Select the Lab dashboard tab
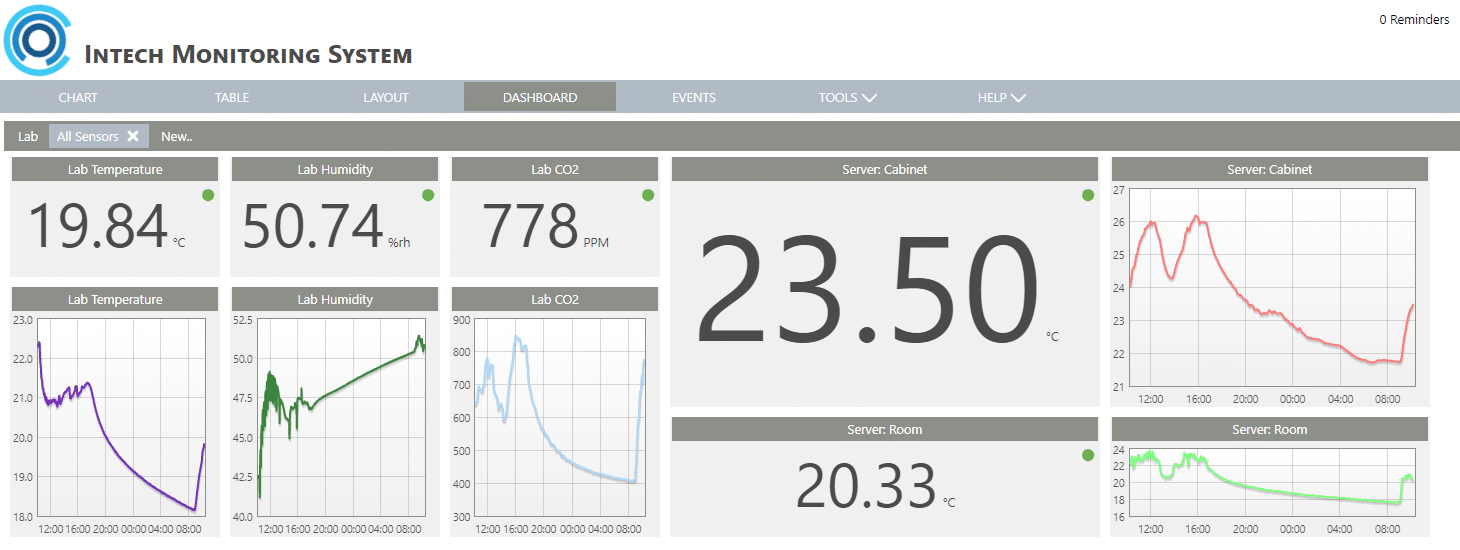 point(28,136)
